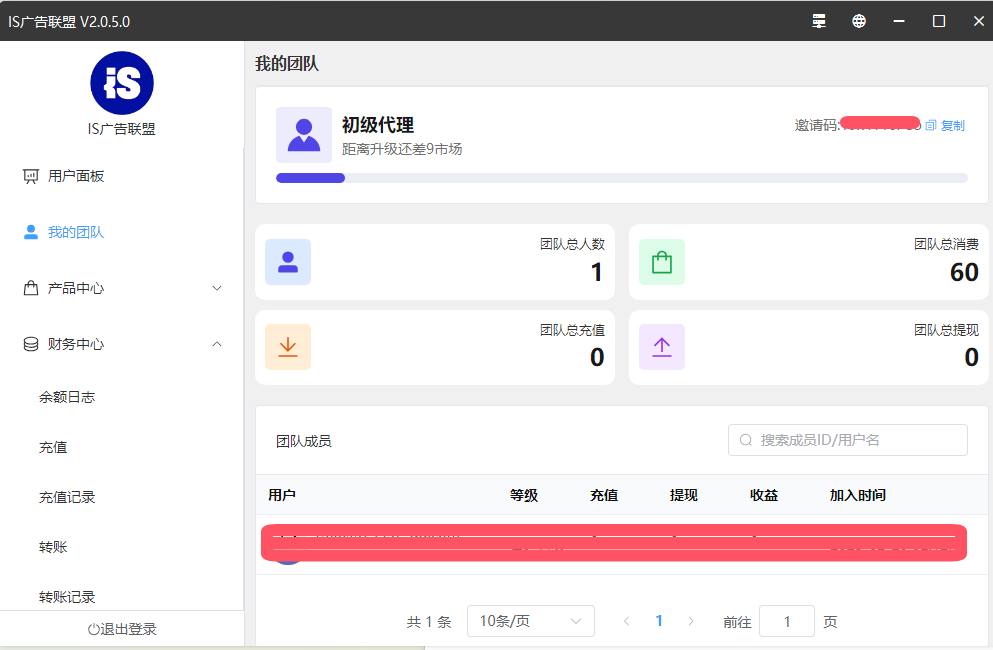Expand the 产品中心 menu

(122, 288)
